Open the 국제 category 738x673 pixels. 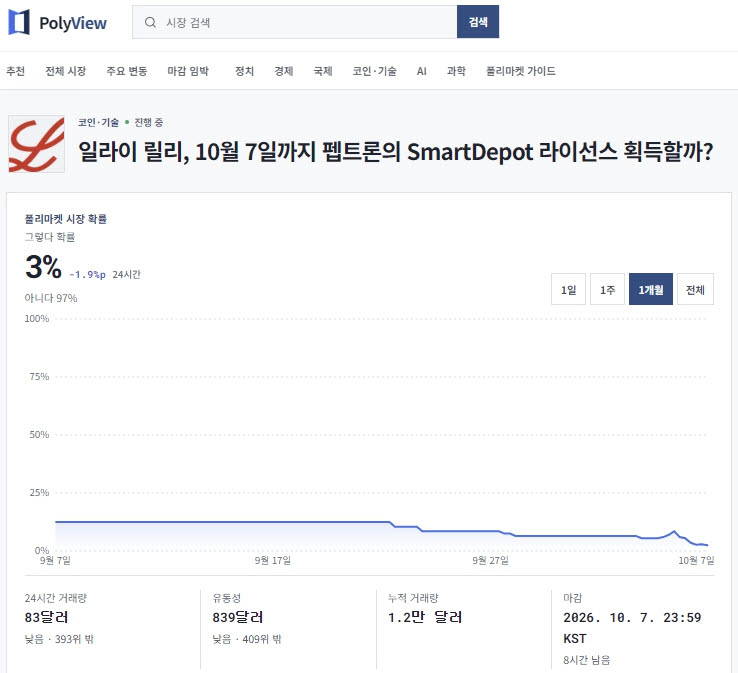tap(323, 71)
